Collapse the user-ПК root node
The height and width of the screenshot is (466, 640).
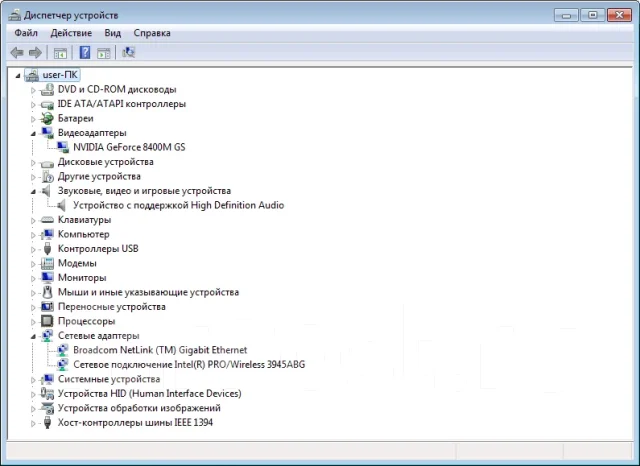18,75
